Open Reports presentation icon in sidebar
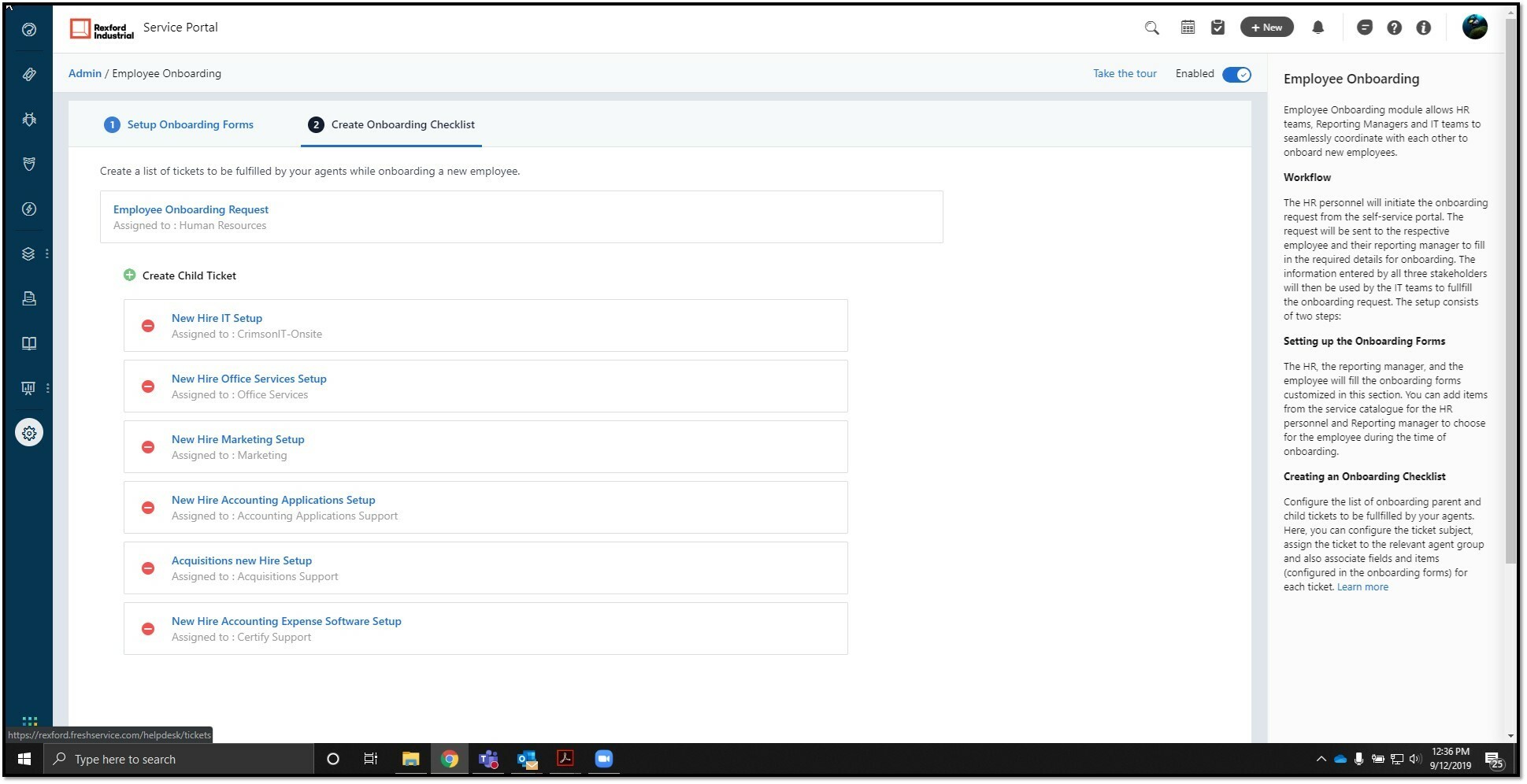Image resolution: width=1527 pixels, height=784 pixels. tap(28, 387)
